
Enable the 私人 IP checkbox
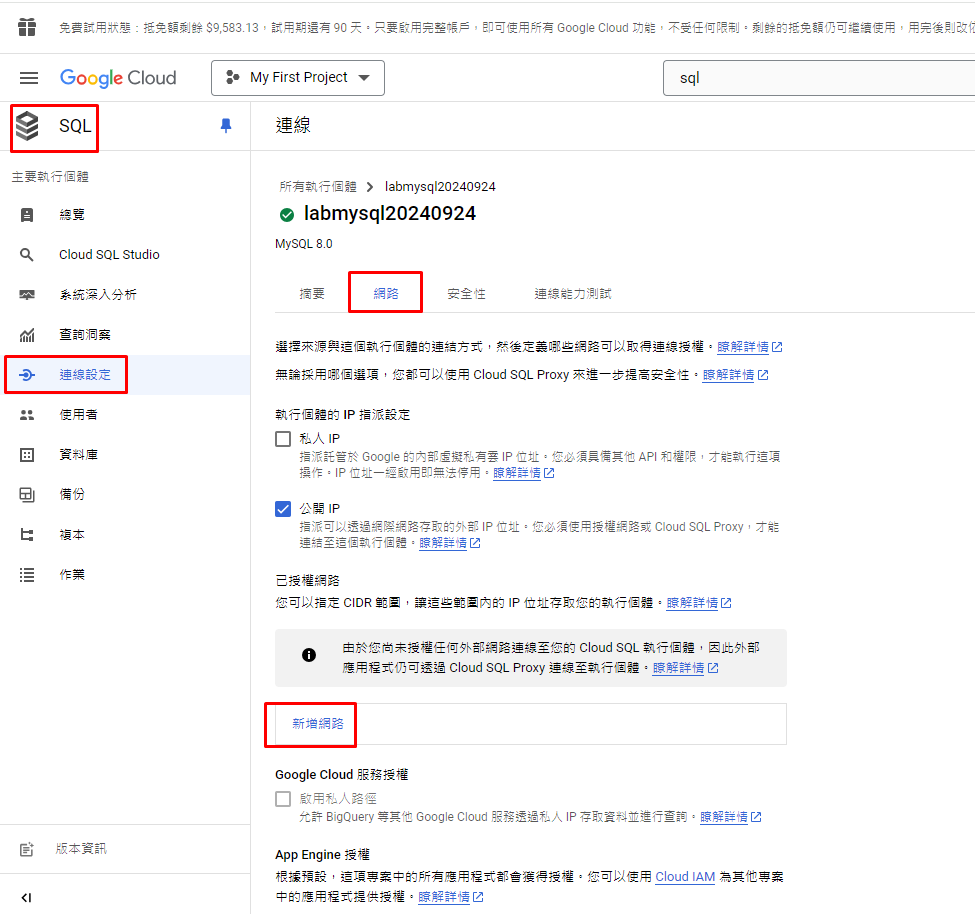[x=283, y=439]
